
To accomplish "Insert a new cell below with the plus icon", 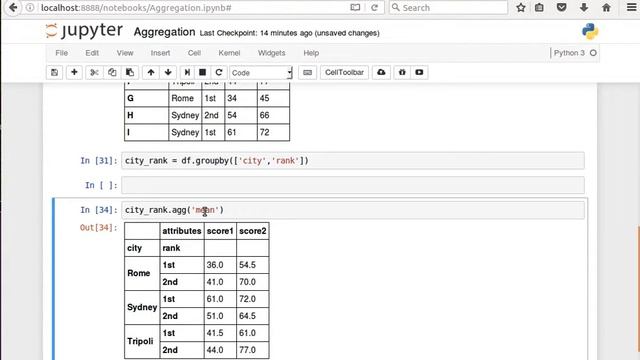I will coord(74,73).
